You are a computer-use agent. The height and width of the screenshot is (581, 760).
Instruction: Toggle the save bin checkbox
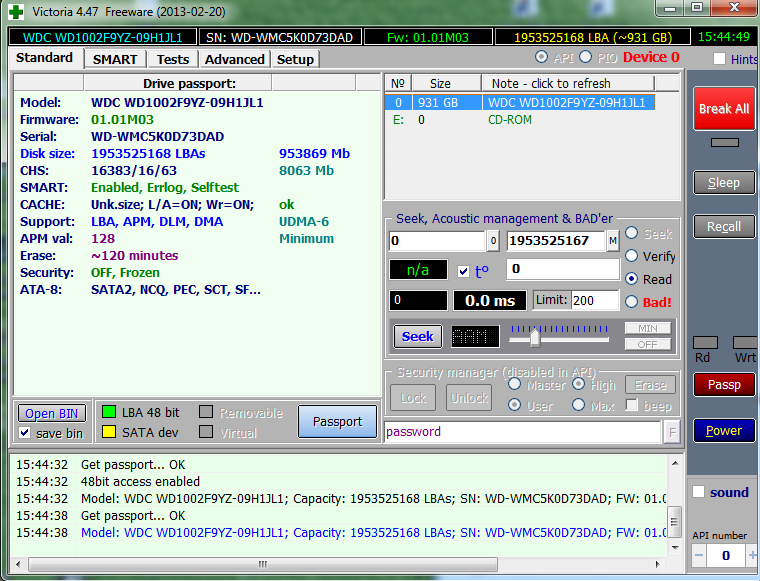[x=25, y=433]
